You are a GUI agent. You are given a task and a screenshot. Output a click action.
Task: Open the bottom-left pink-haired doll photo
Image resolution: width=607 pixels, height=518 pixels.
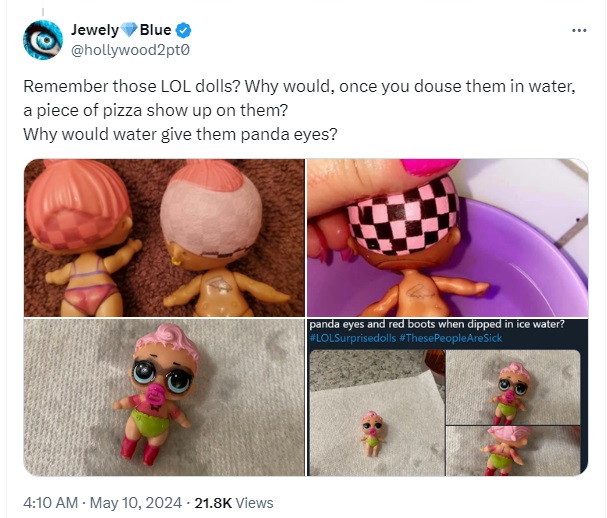[164, 397]
